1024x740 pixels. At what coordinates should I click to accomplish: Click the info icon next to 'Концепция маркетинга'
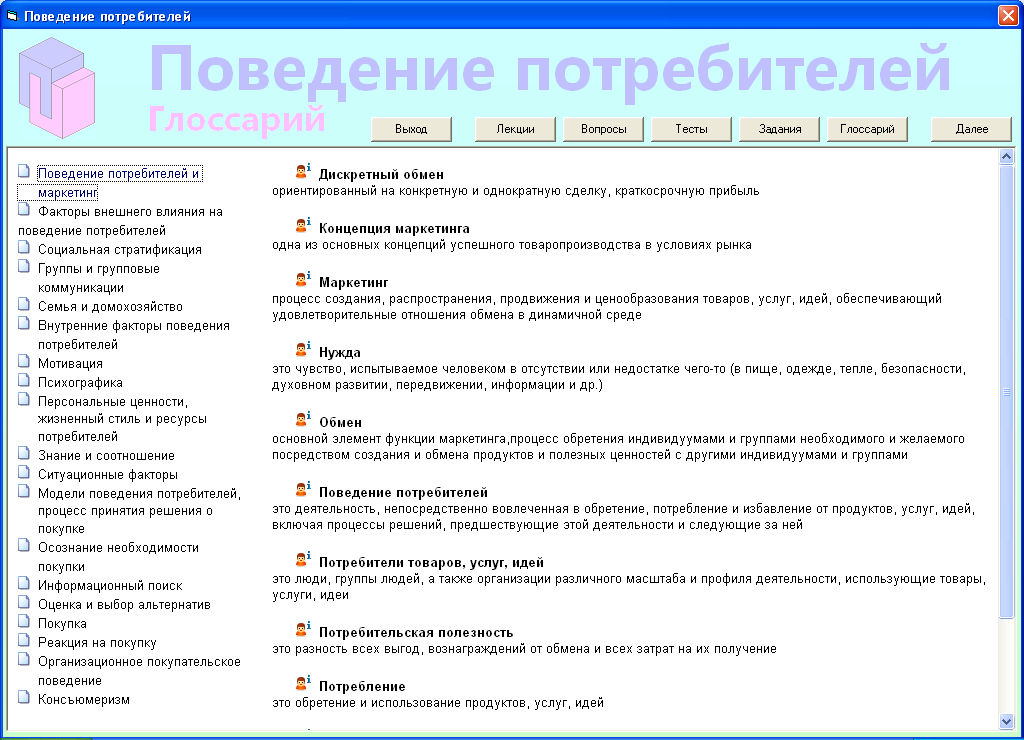tap(302, 225)
